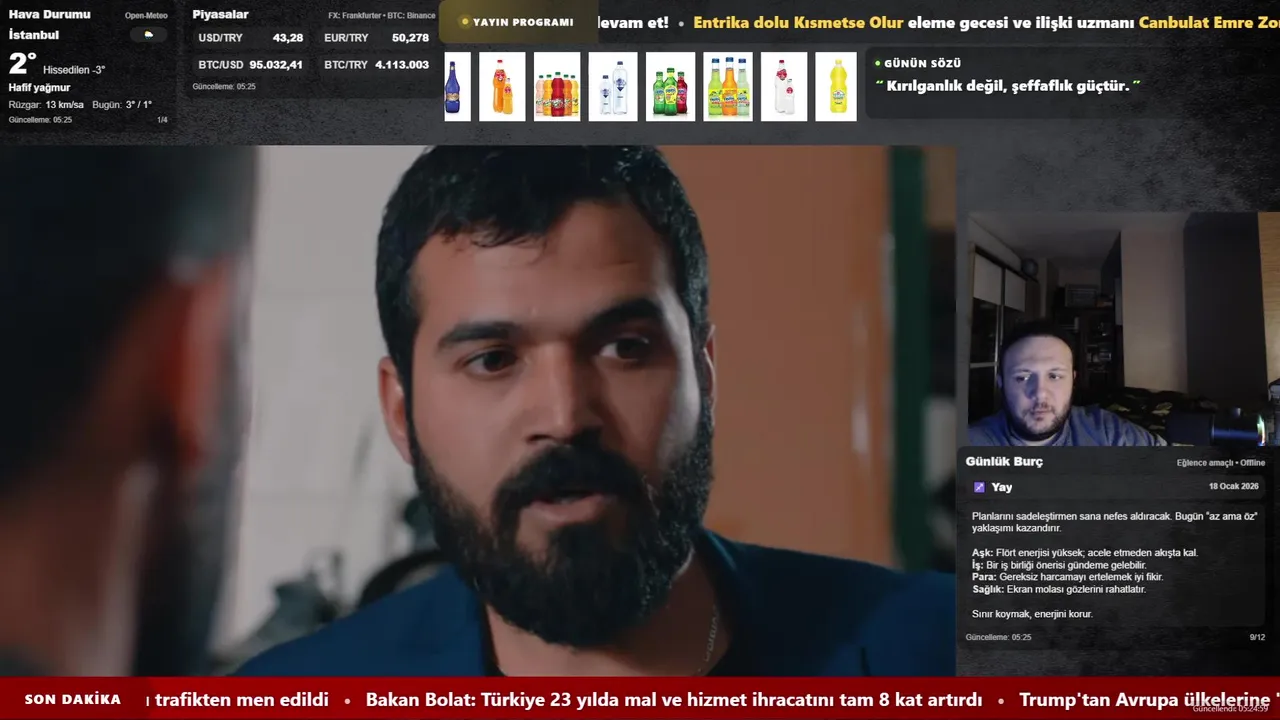Select the yellow lemonade bottle product image

(x=836, y=87)
